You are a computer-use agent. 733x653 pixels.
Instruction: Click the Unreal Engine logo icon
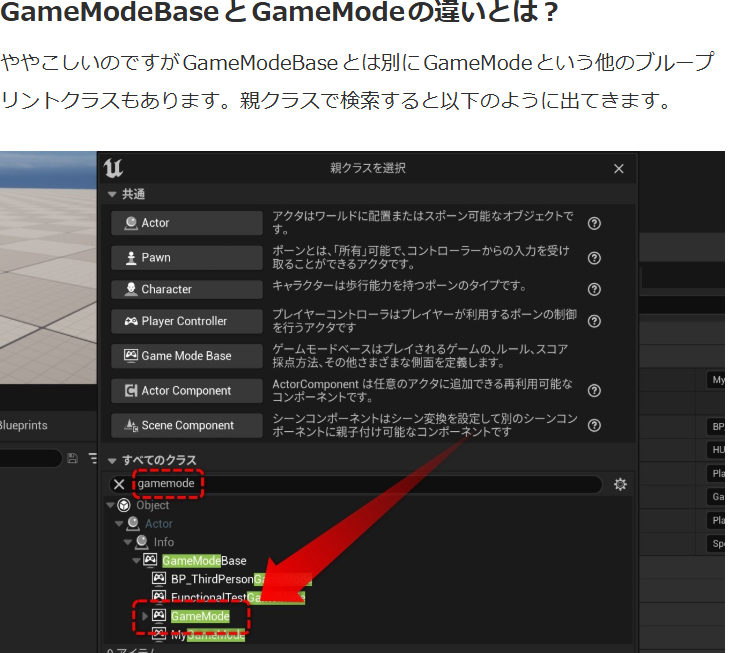point(113,168)
